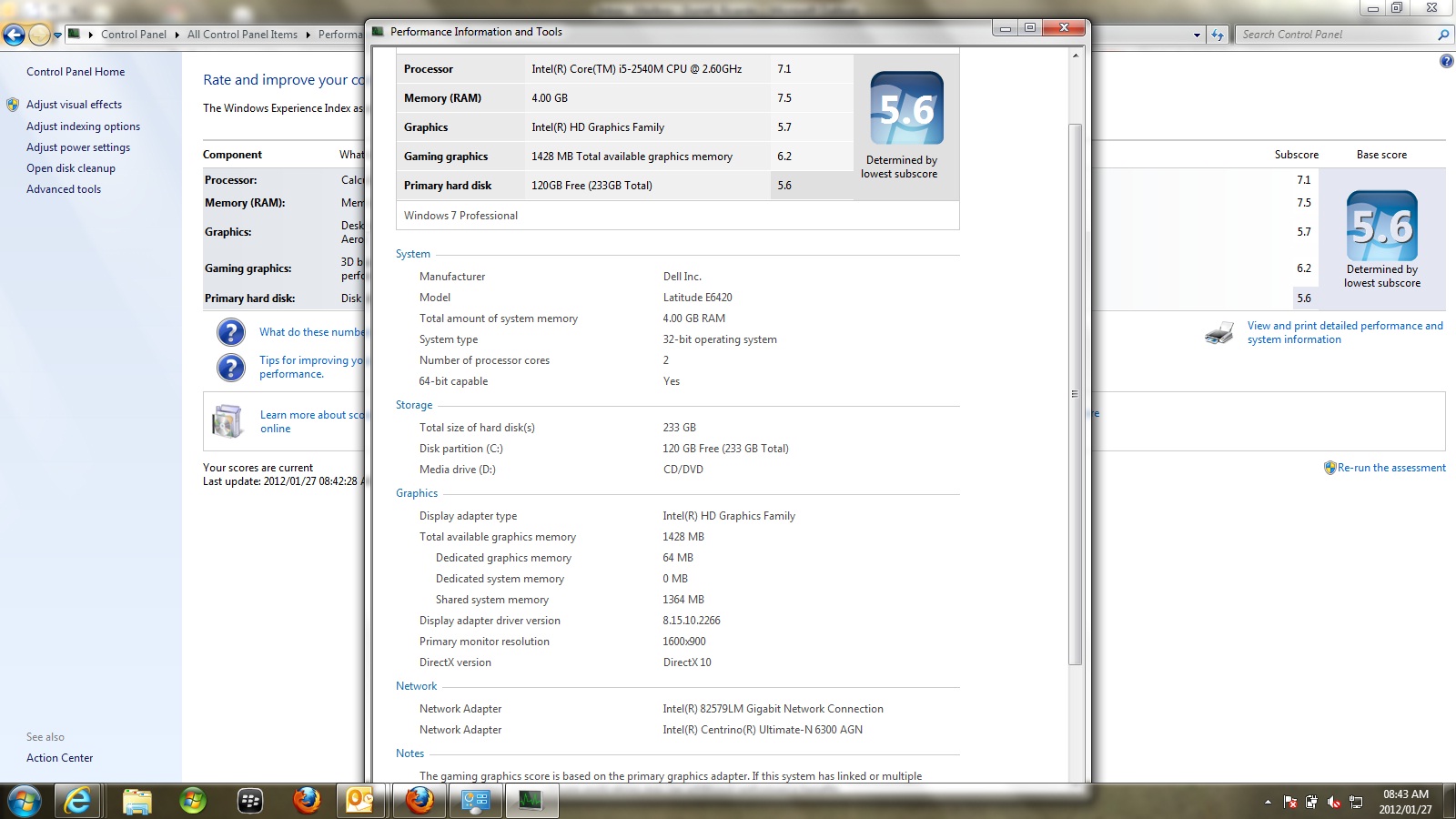Select Control Panel breadcrumb

coord(134,35)
